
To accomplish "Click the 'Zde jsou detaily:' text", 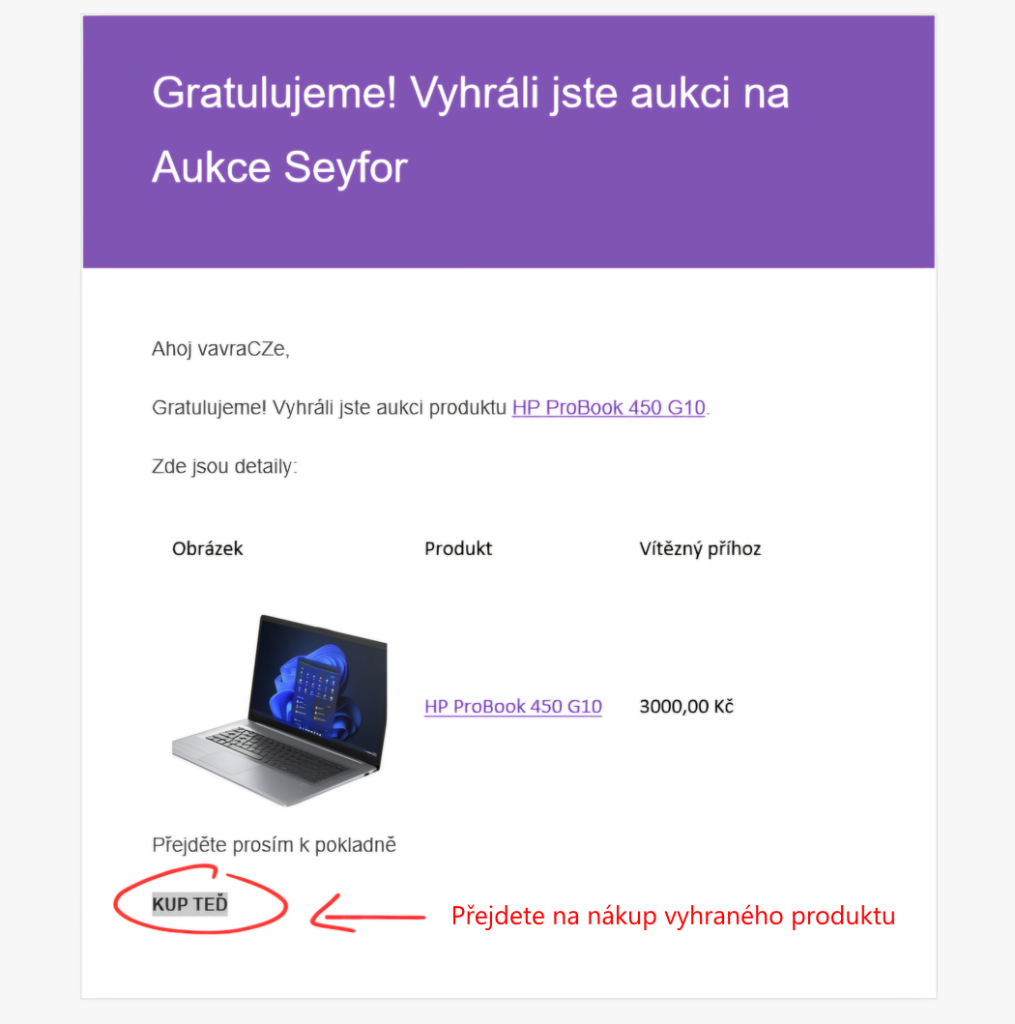I will coord(224,466).
